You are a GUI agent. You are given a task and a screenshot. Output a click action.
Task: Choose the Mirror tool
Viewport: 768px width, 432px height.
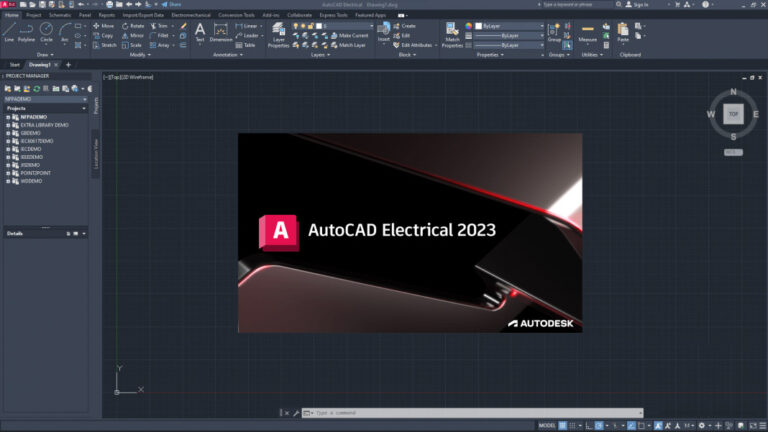point(133,35)
